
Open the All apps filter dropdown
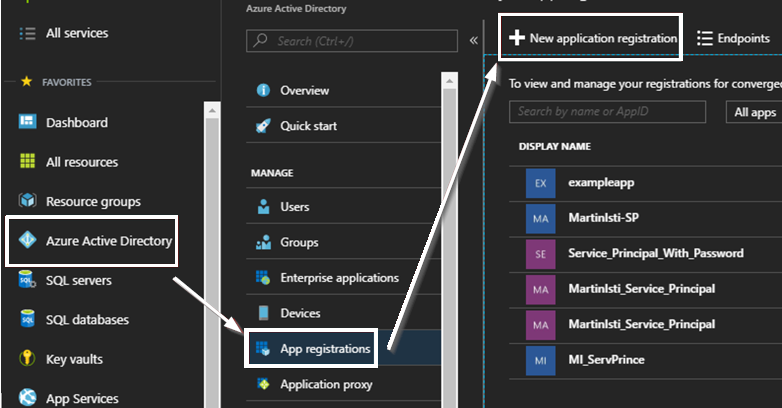[x=754, y=112]
